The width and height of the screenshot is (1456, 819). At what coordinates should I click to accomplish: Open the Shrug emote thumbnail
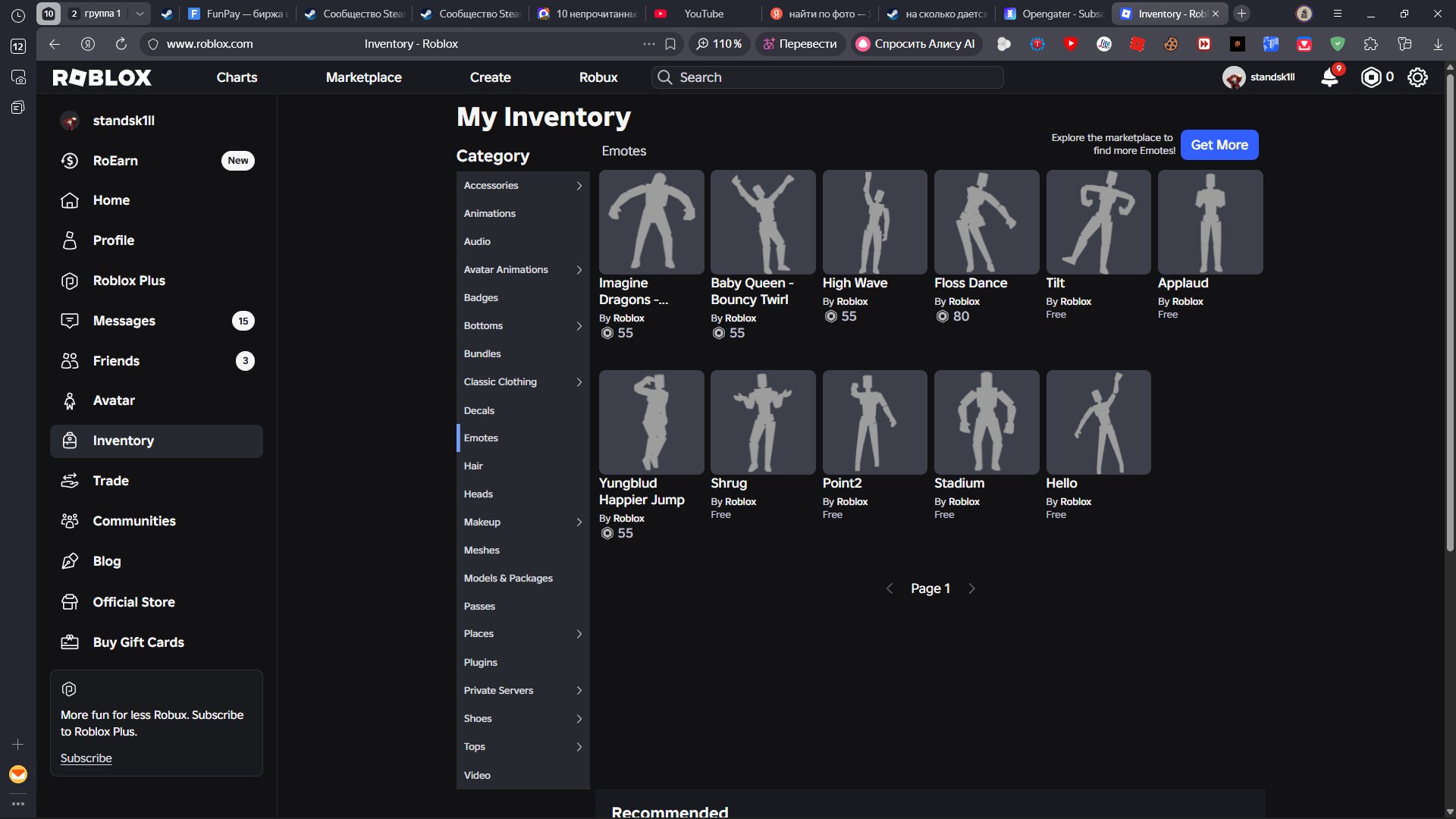pos(763,422)
